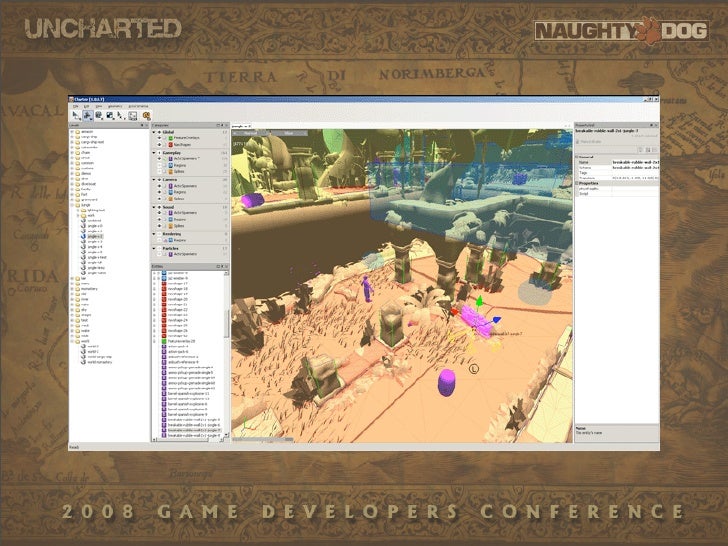This screenshot has width=728, height=546.
Task: Close the Property Grid panel
Action: coord(656,125)
